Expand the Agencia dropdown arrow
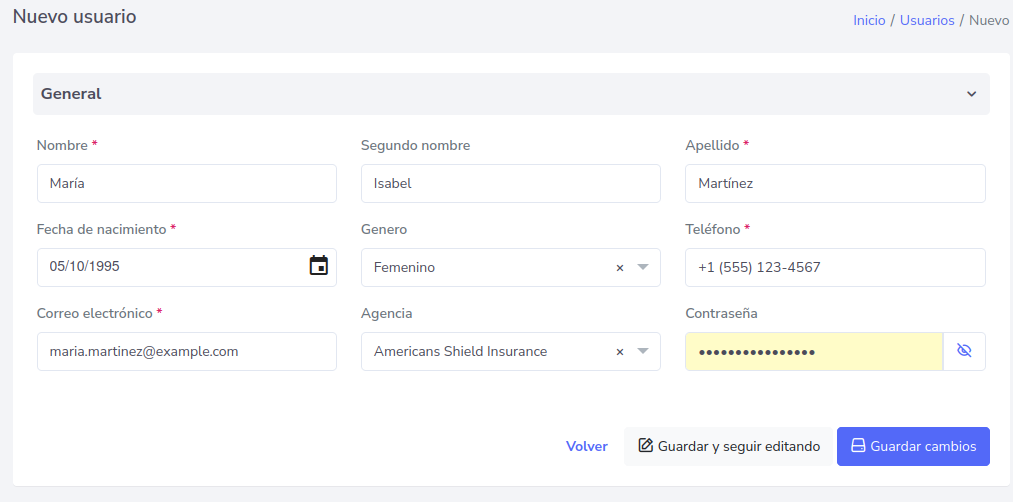The width and height of the screenshot is (1013, 502). [x=643, y=352]
